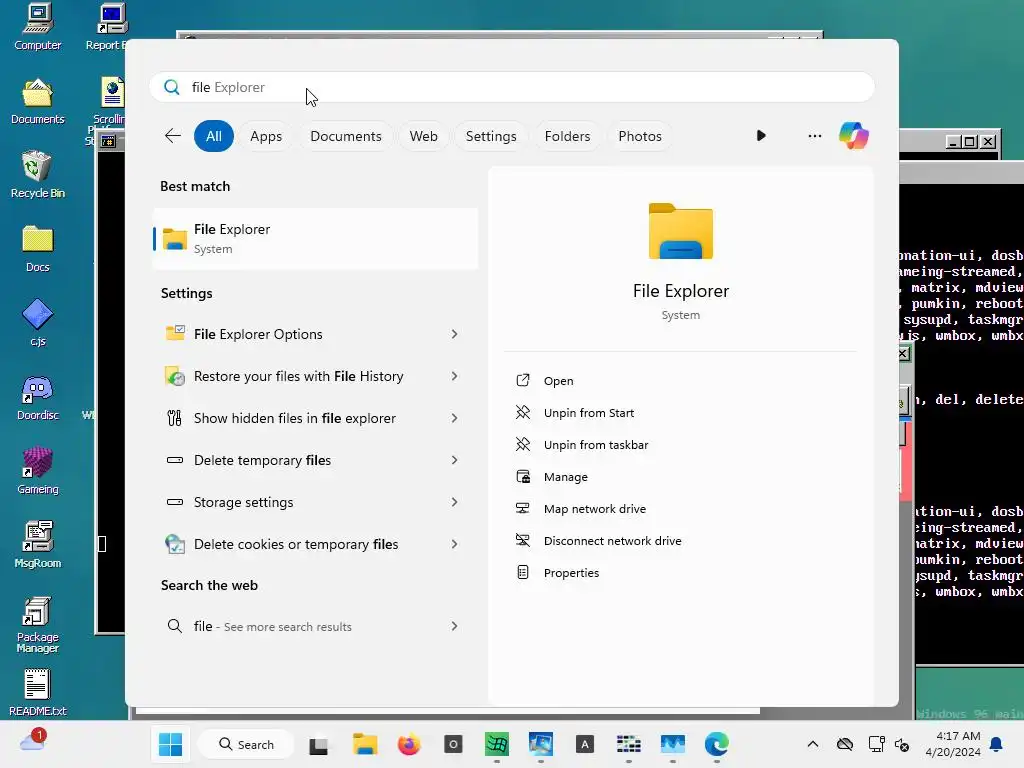Switch to Documents filter tab
The height and width of the screenshot is (768, 1024).
click(345, 136)
